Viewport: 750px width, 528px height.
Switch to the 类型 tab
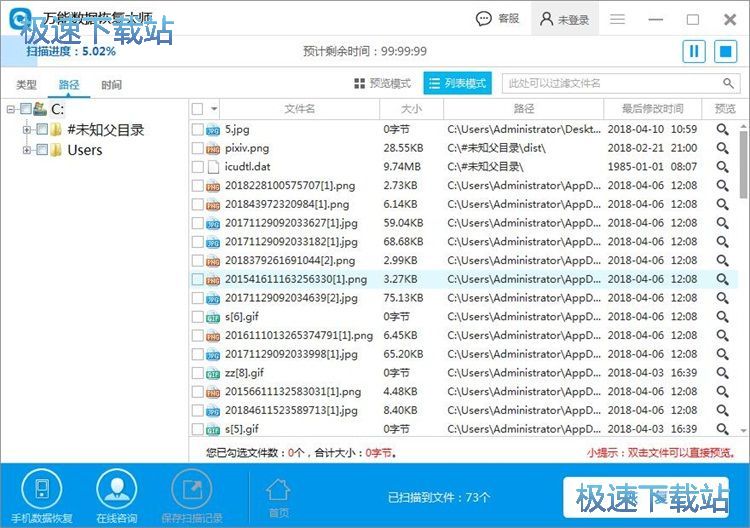tap(27, 85)
